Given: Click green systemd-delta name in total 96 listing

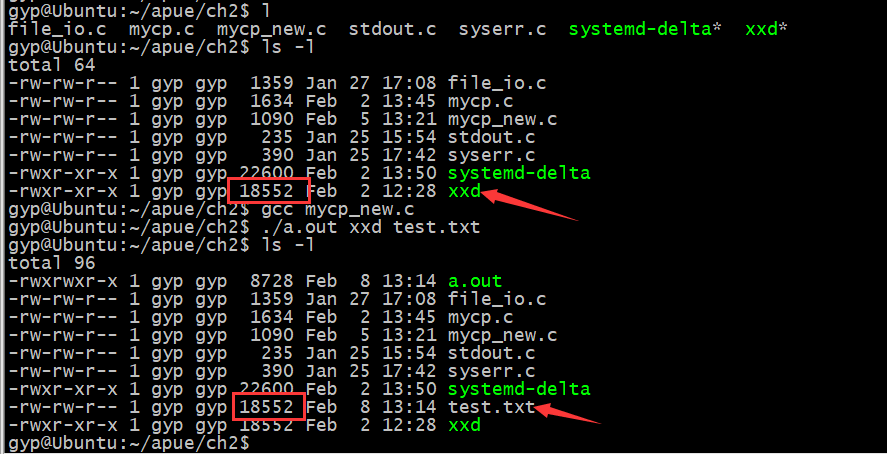Looking at the screenshot, I should point(519,389).
